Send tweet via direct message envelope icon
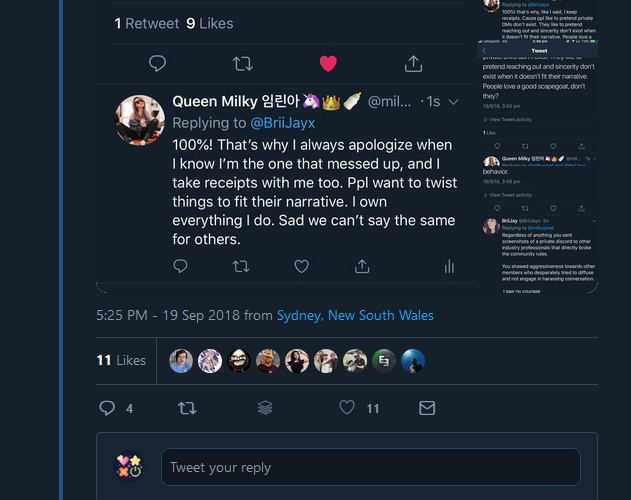Image resolution: width=631 pixels, height=500 pixels. point(427,408)
